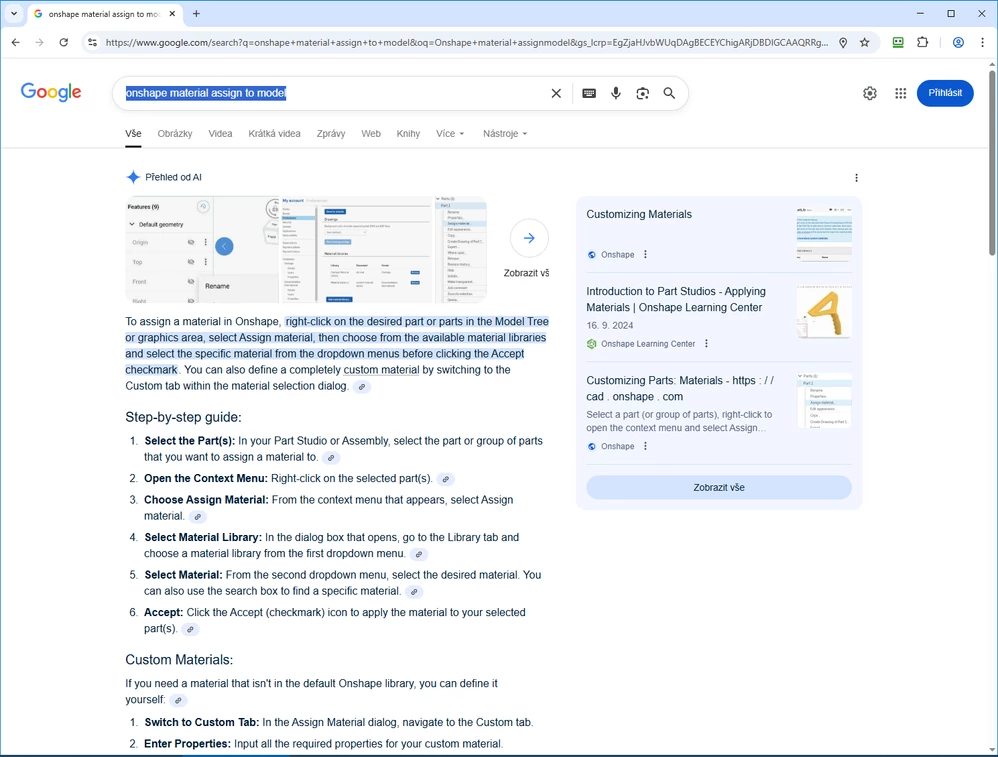
Task: Activate voice search with the microphone icon
Action: 615,93
